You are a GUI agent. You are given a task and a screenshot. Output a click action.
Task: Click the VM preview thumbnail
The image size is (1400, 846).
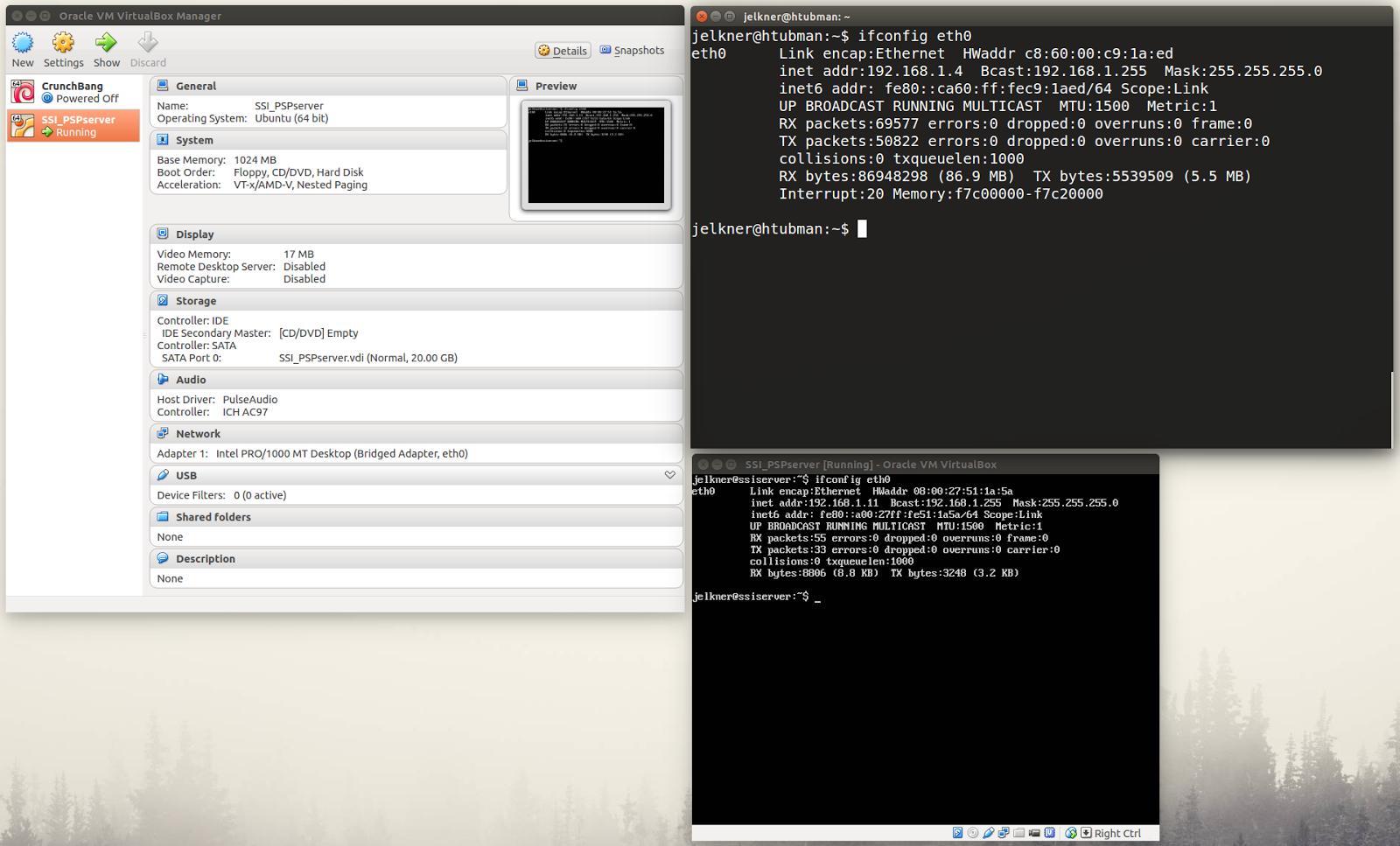[x=596, y=155]
